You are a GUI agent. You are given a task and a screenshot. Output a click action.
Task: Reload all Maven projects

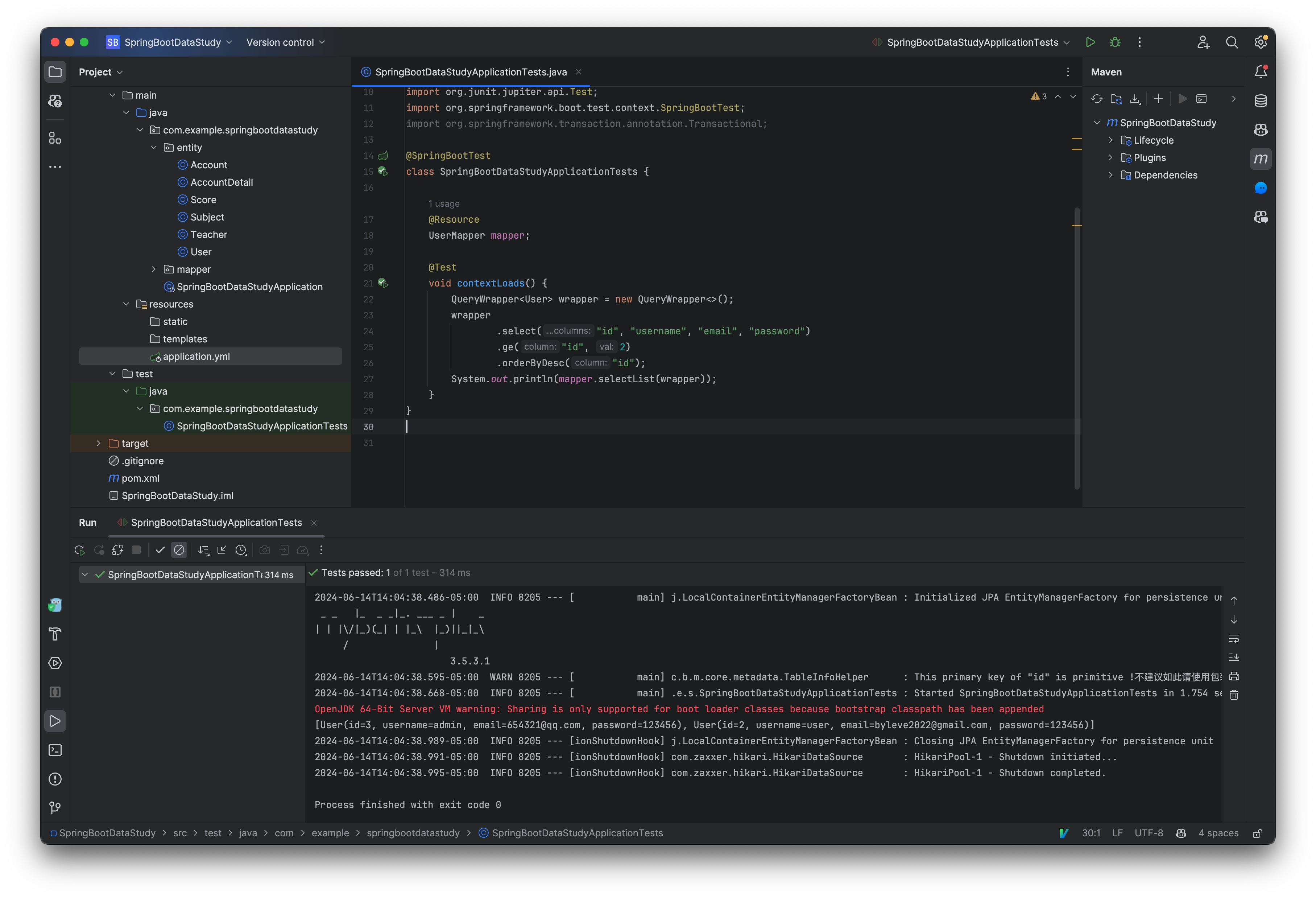click(1097, 99)
